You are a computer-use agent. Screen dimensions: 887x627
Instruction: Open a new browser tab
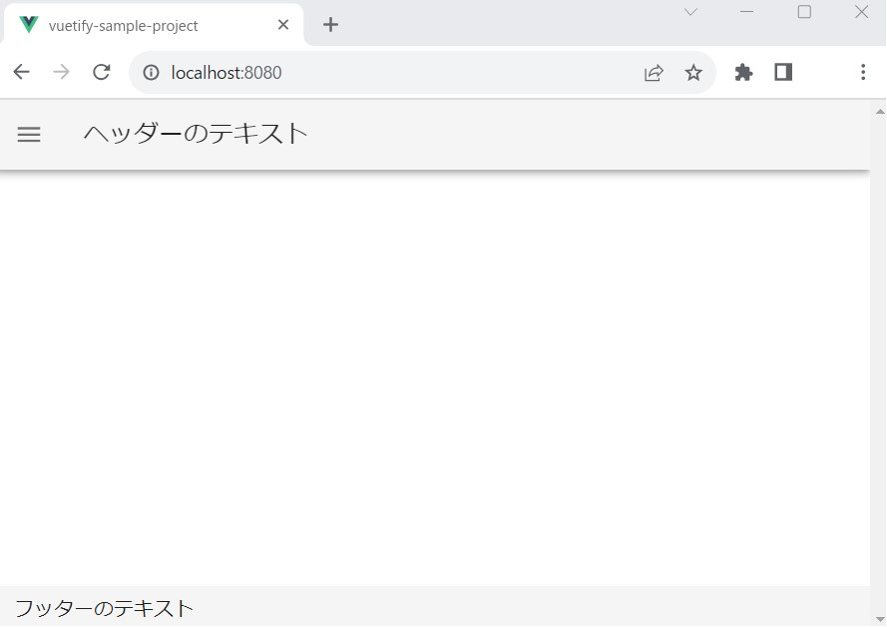coord(330,24)
